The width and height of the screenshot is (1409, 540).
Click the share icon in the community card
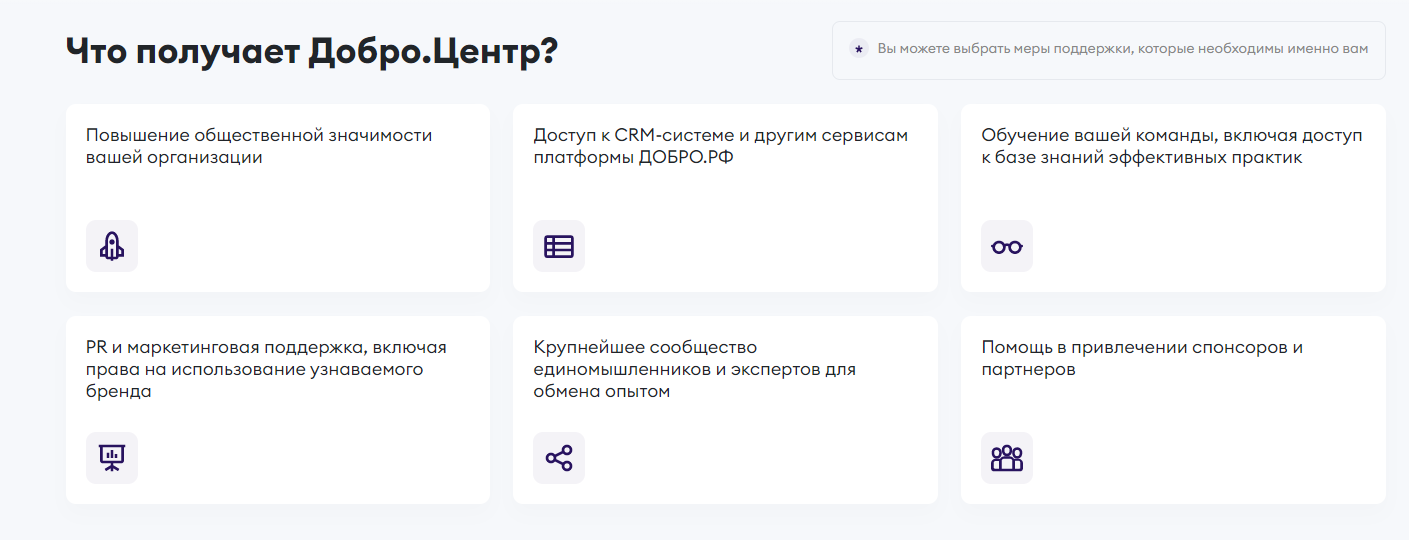pos(559,458)
